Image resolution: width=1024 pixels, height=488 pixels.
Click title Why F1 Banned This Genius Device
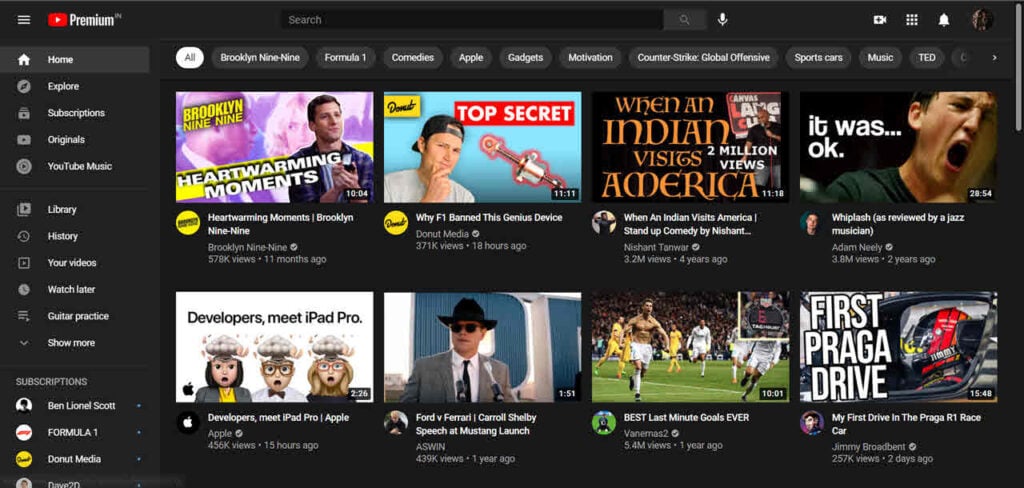tap(489, 218)
